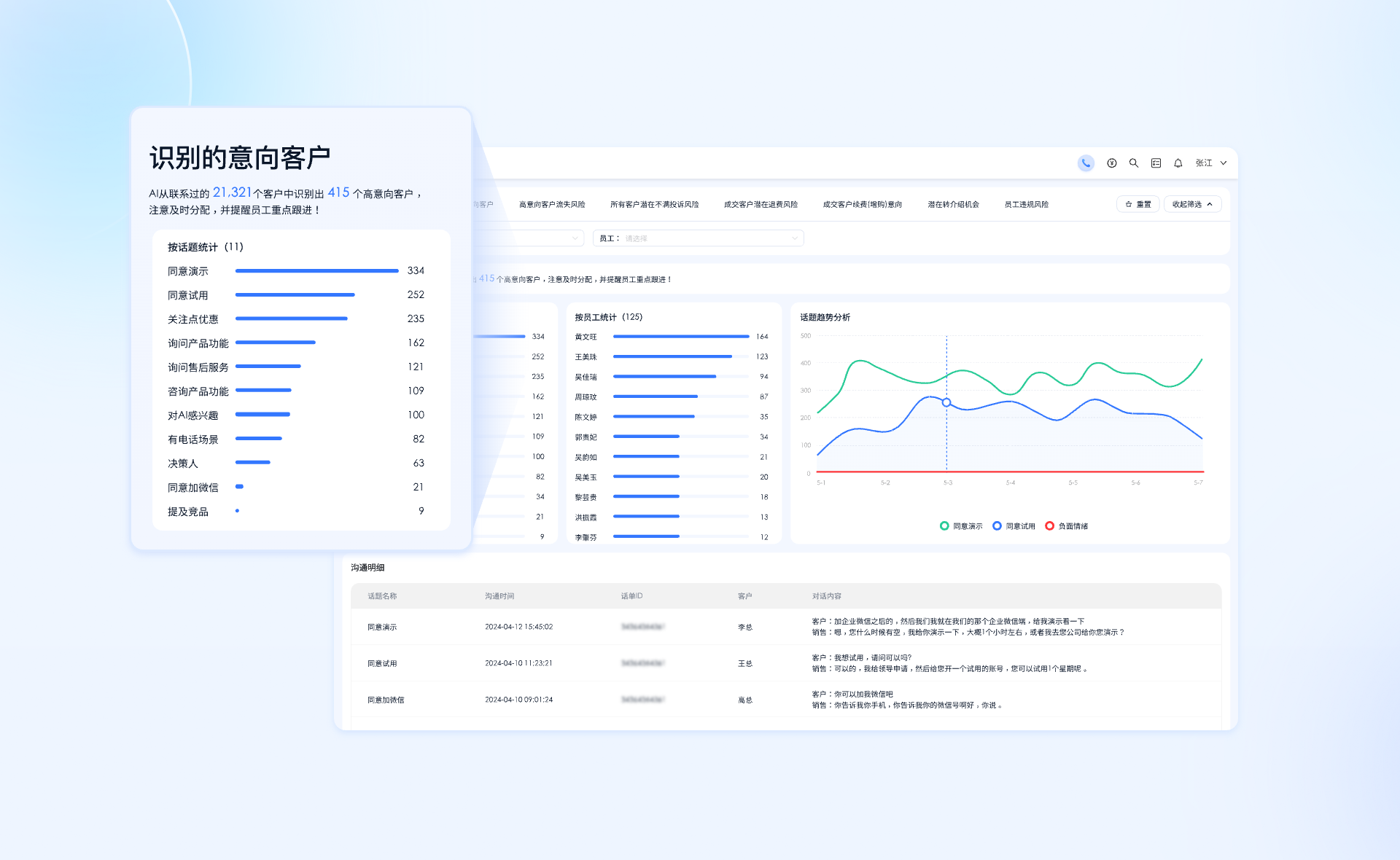The height and width of the screenshot is (860, 1400).
Task: Open the task checklist icon
Action: point(1156,163)
